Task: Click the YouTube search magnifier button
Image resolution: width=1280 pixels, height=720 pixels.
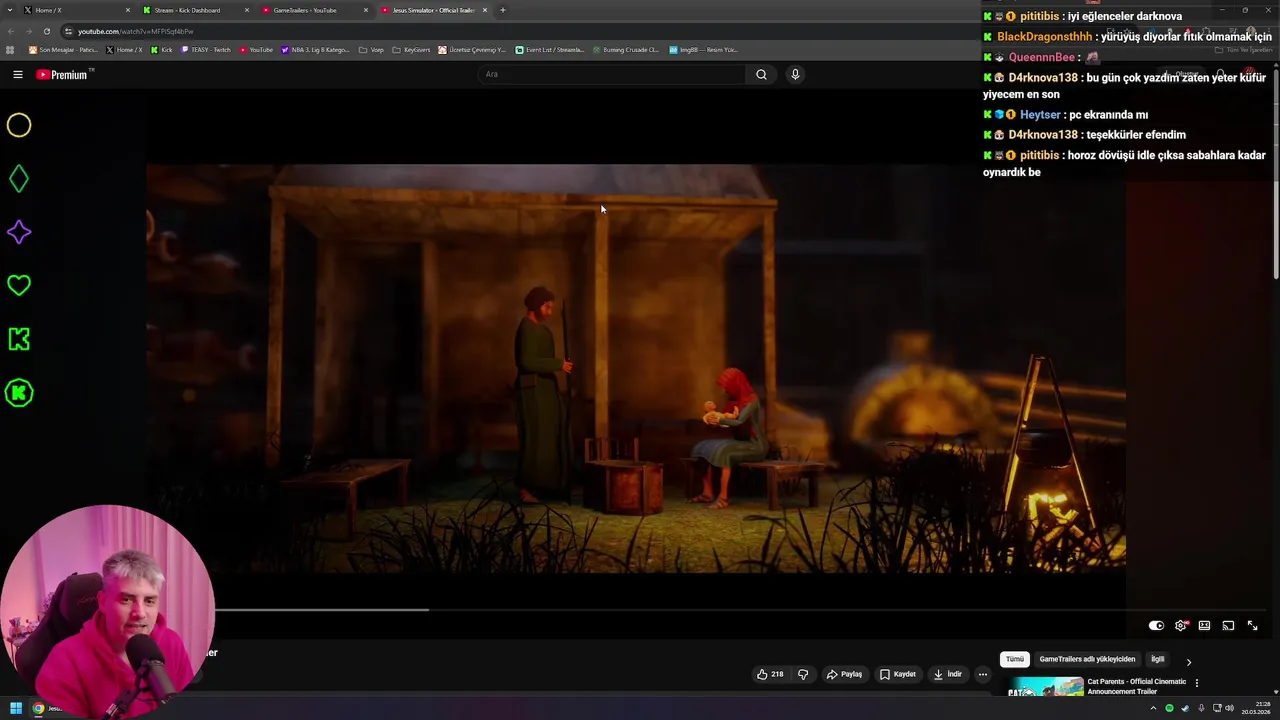Action: [x=761, y=74]
